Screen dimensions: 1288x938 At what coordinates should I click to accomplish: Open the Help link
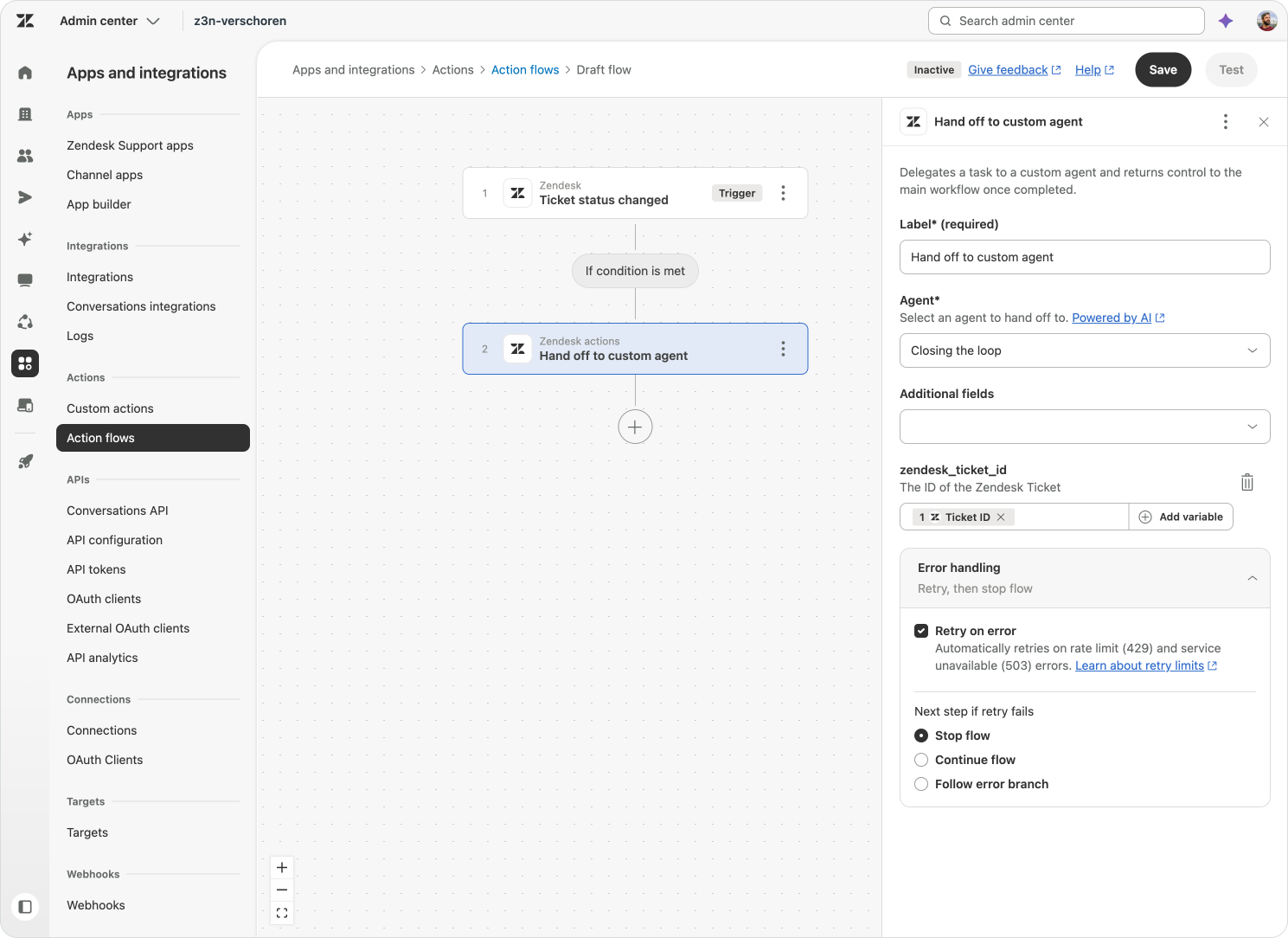(x=1094, y=70)
